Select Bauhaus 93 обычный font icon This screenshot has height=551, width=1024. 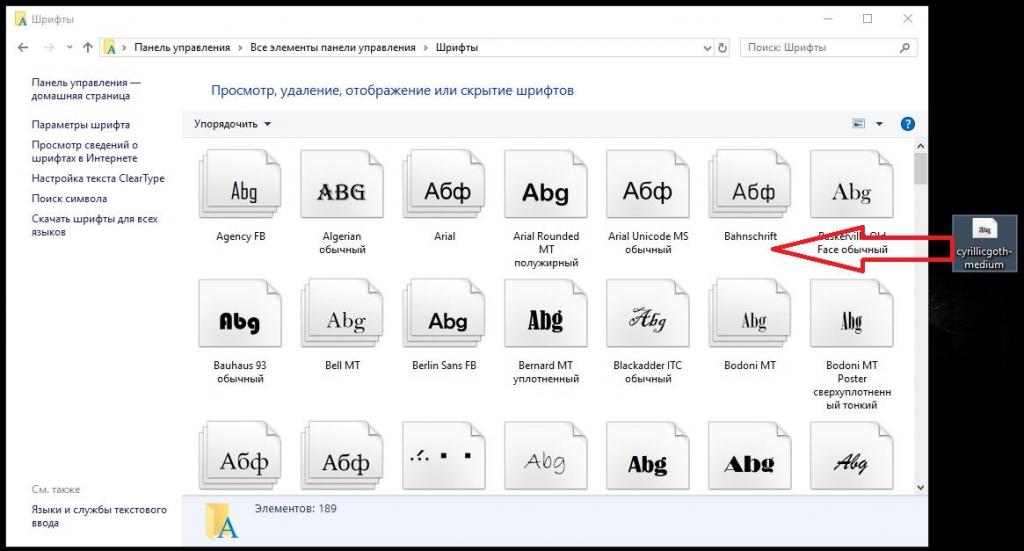240,314
